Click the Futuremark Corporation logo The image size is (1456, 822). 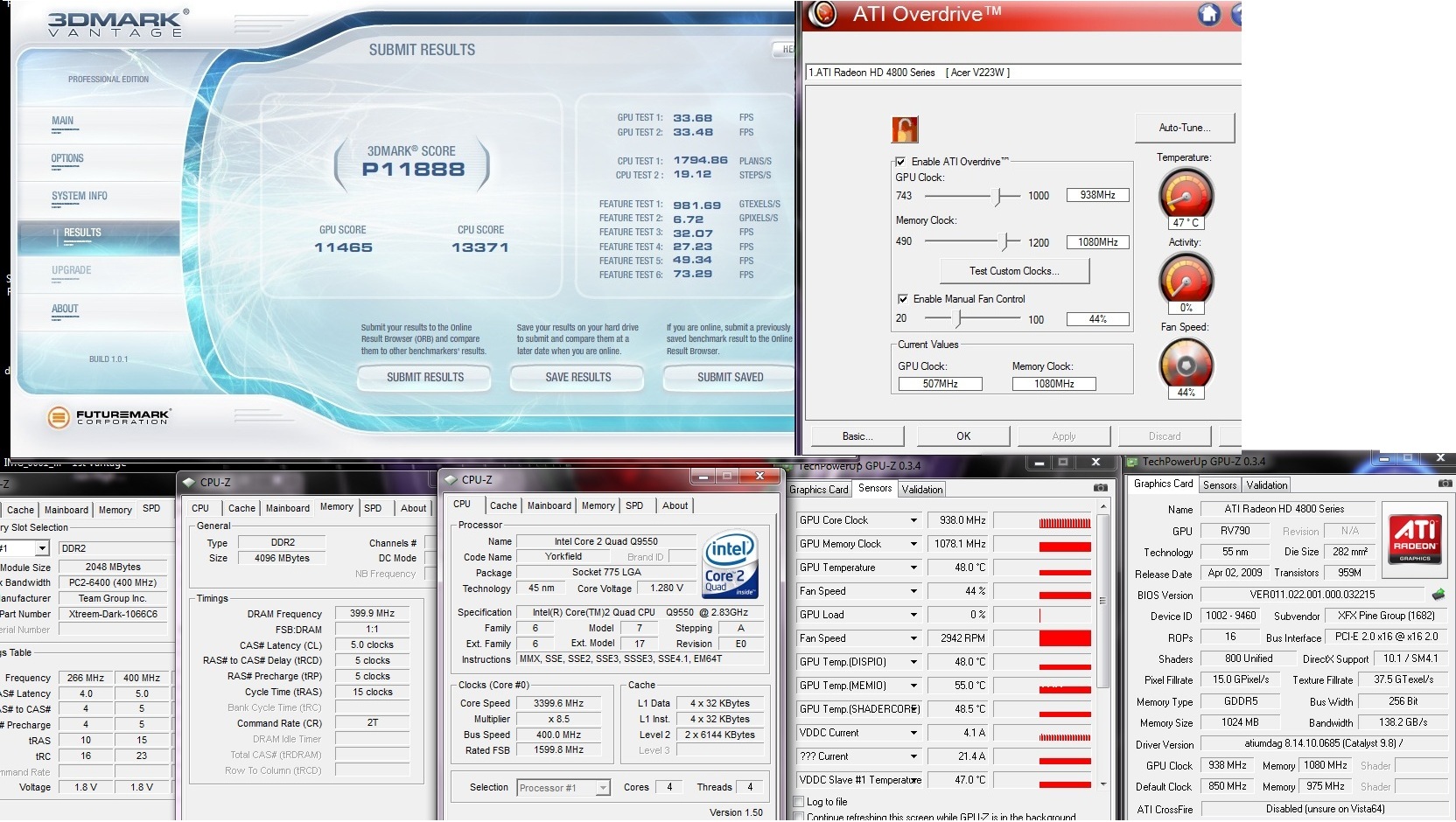pos(108,417)
